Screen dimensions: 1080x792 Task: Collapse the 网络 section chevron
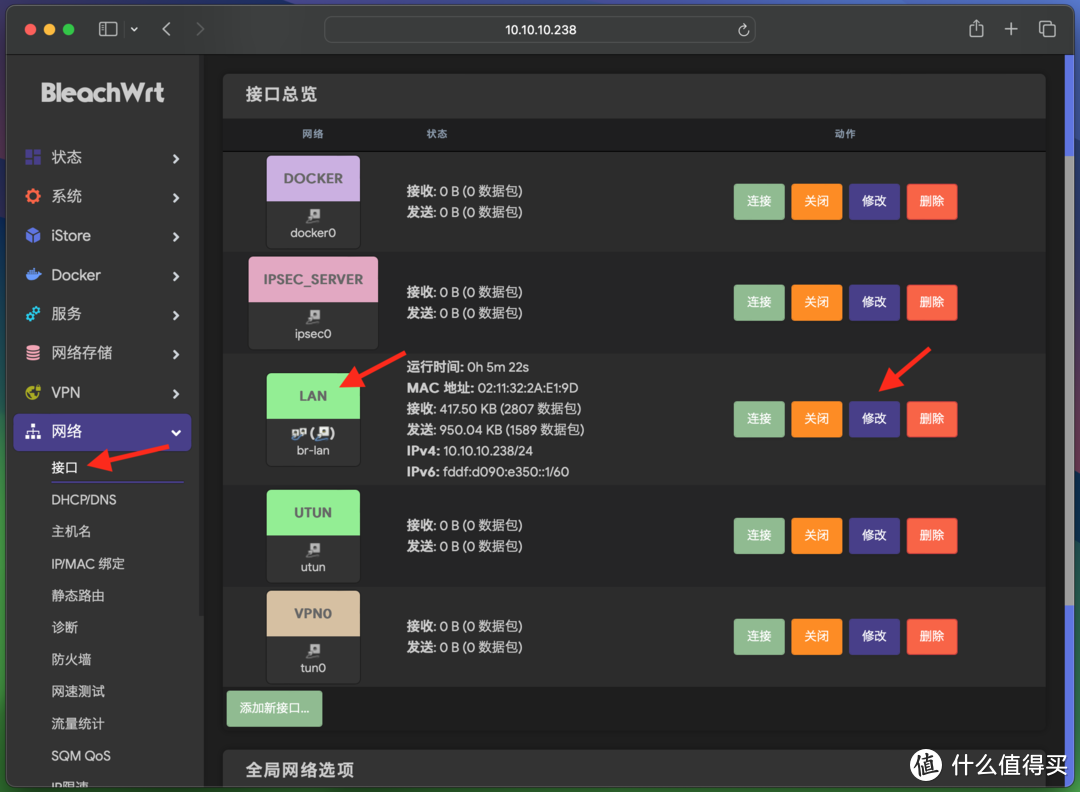(176, 432)
